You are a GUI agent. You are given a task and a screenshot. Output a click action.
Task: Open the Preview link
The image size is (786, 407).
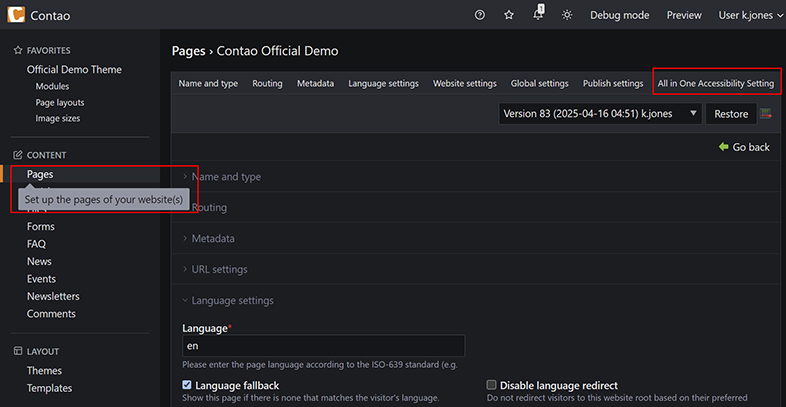(x=684, y=15)
